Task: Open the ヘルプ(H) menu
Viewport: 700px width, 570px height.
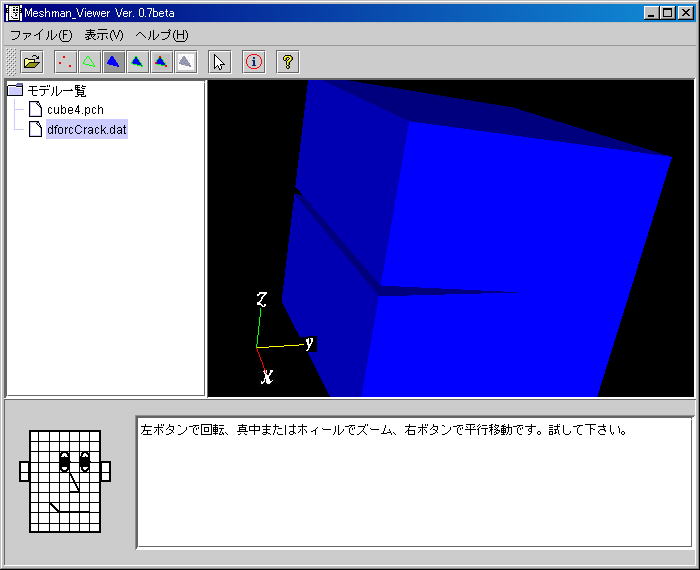Action: [162, 35]
